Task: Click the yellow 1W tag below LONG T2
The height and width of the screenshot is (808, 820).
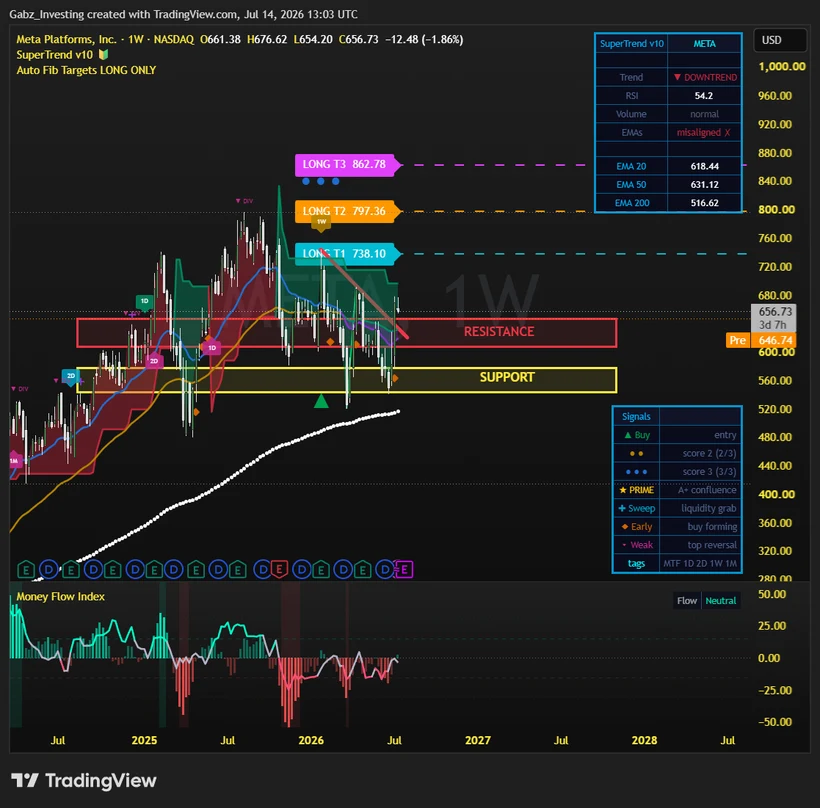Action: coord(321,222)
